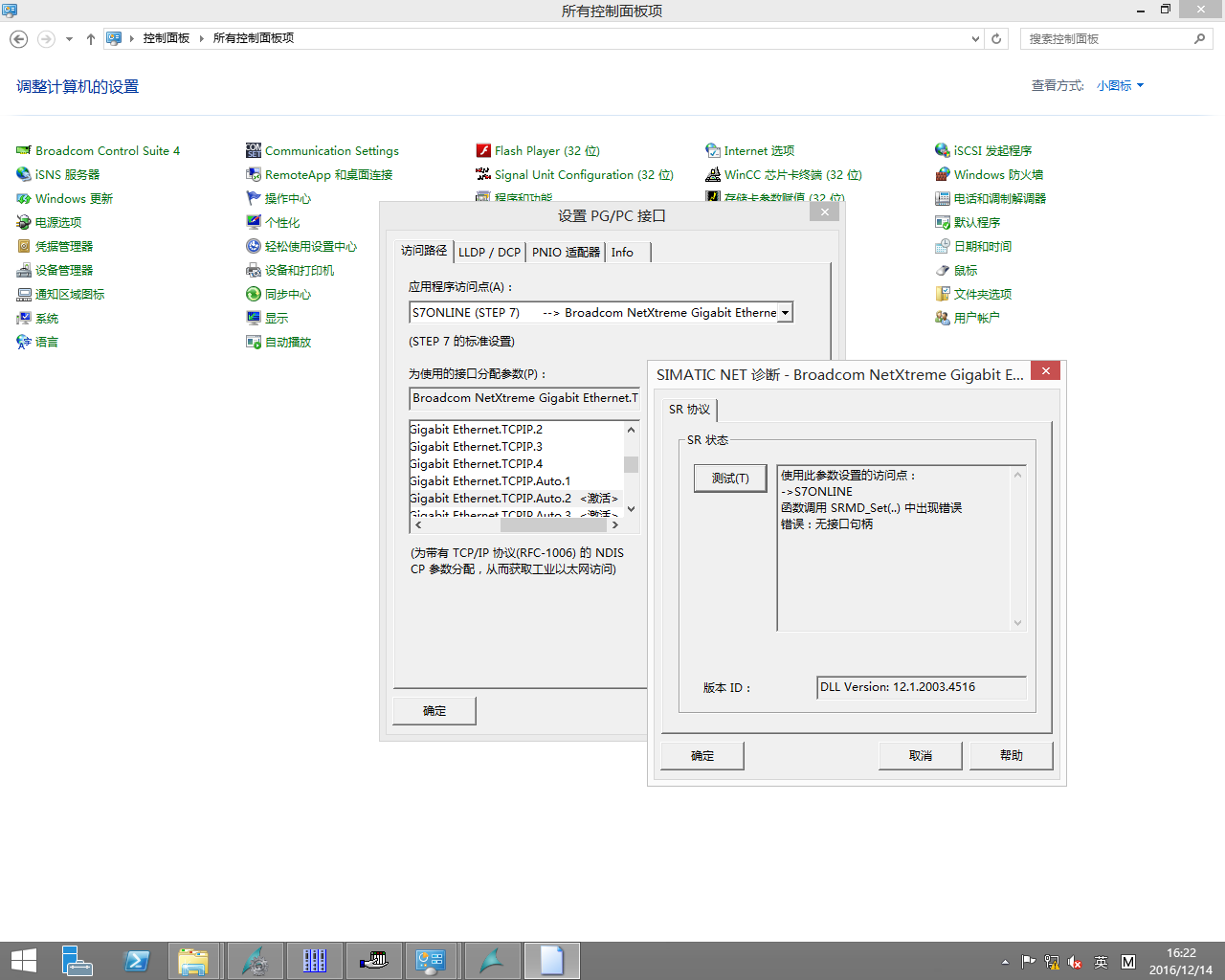Click interface list horizontal scrollbar right arrow
The width and height of the screenshot is (1225, 980).
(x=615, y=524)
